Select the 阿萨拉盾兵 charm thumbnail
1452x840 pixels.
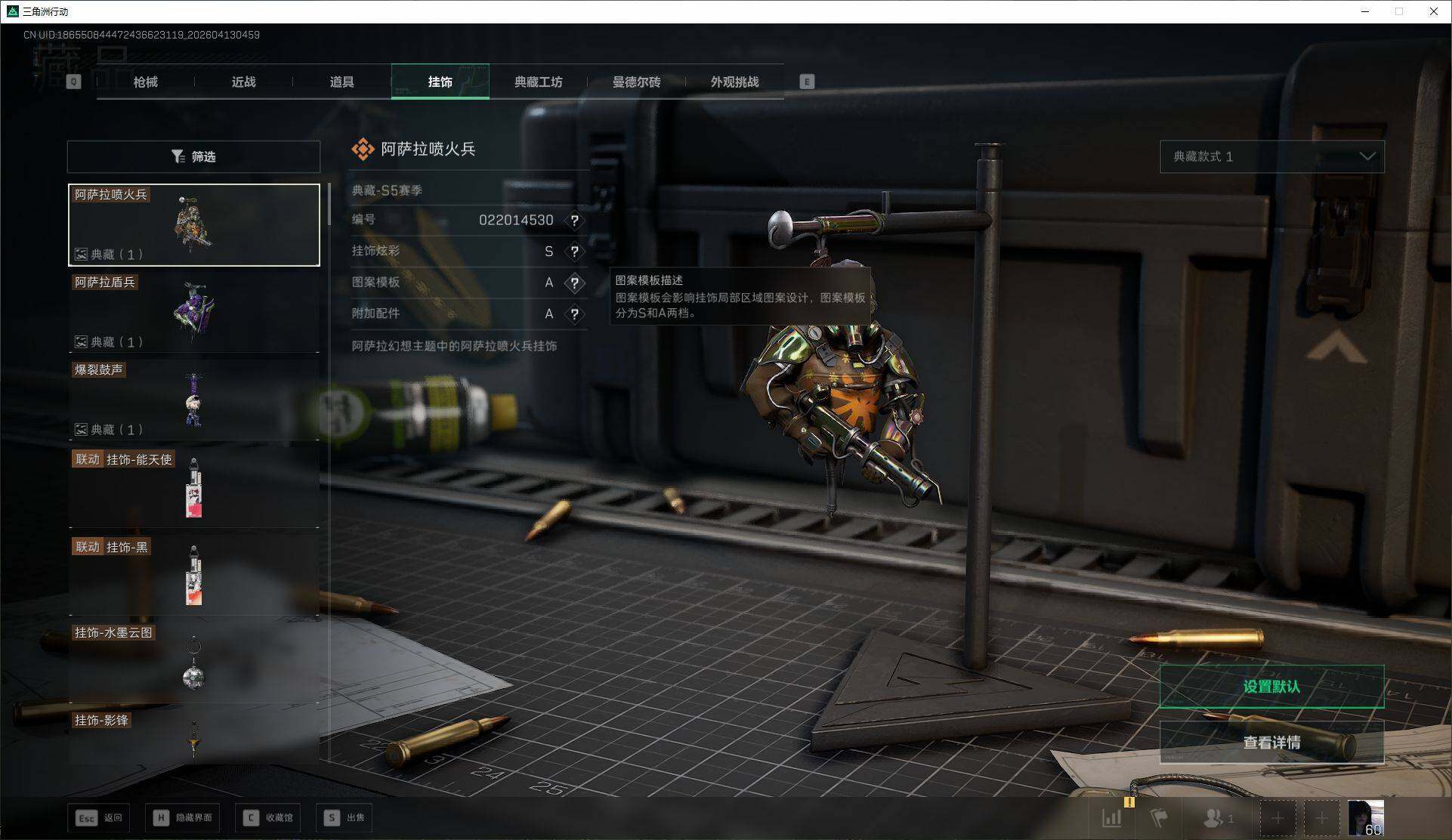pos(193,311)
